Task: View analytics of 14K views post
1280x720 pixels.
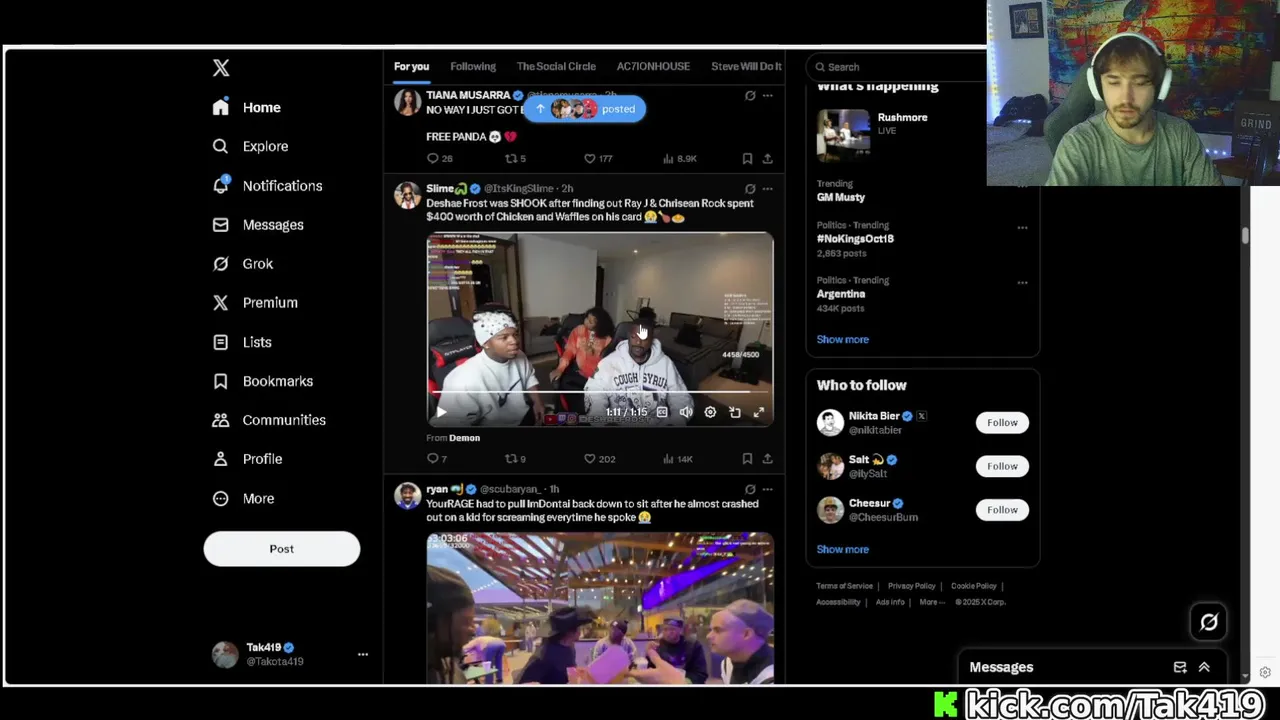Action: [678, 459]
